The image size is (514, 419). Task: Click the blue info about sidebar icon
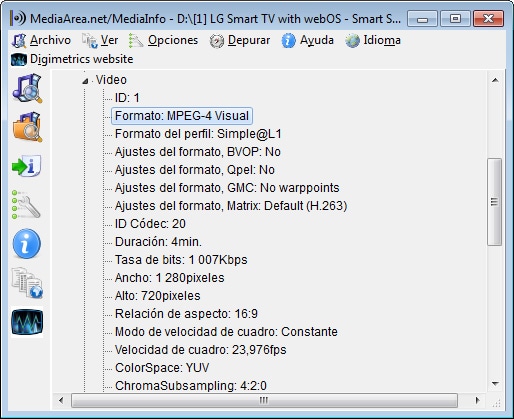pyautogui.click(x=27, y=244)
